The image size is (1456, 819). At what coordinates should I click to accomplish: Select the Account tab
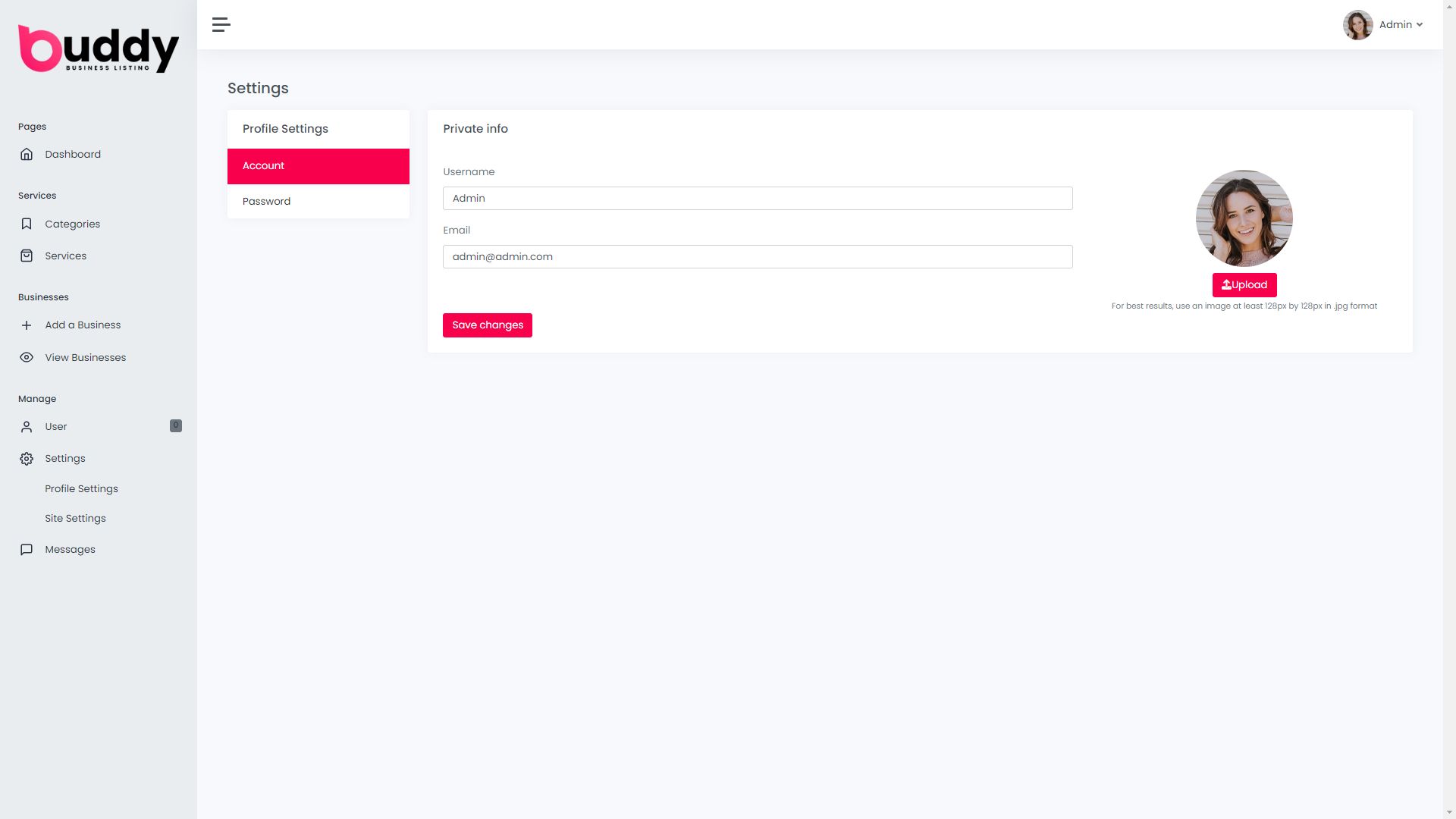point(318,166)
